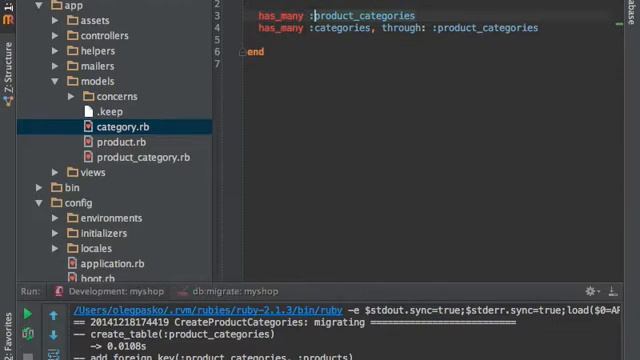Select the assets folder icon

click(x=73, y=20)
